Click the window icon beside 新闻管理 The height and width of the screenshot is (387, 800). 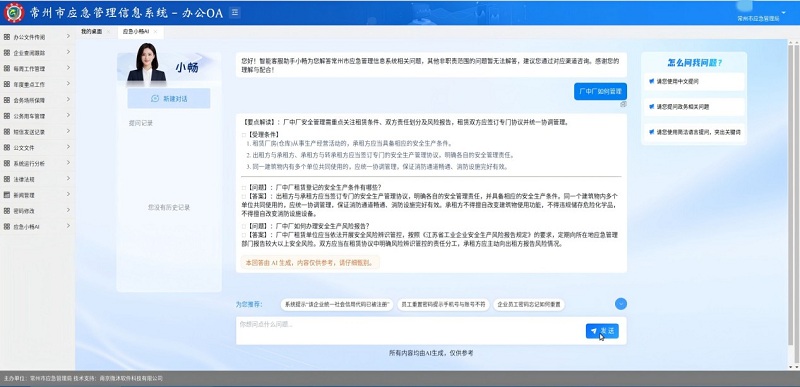tap(7, 195)
